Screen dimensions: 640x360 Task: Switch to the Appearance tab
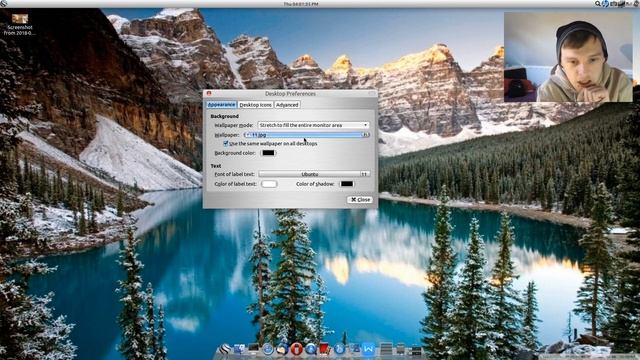point(221,105)
